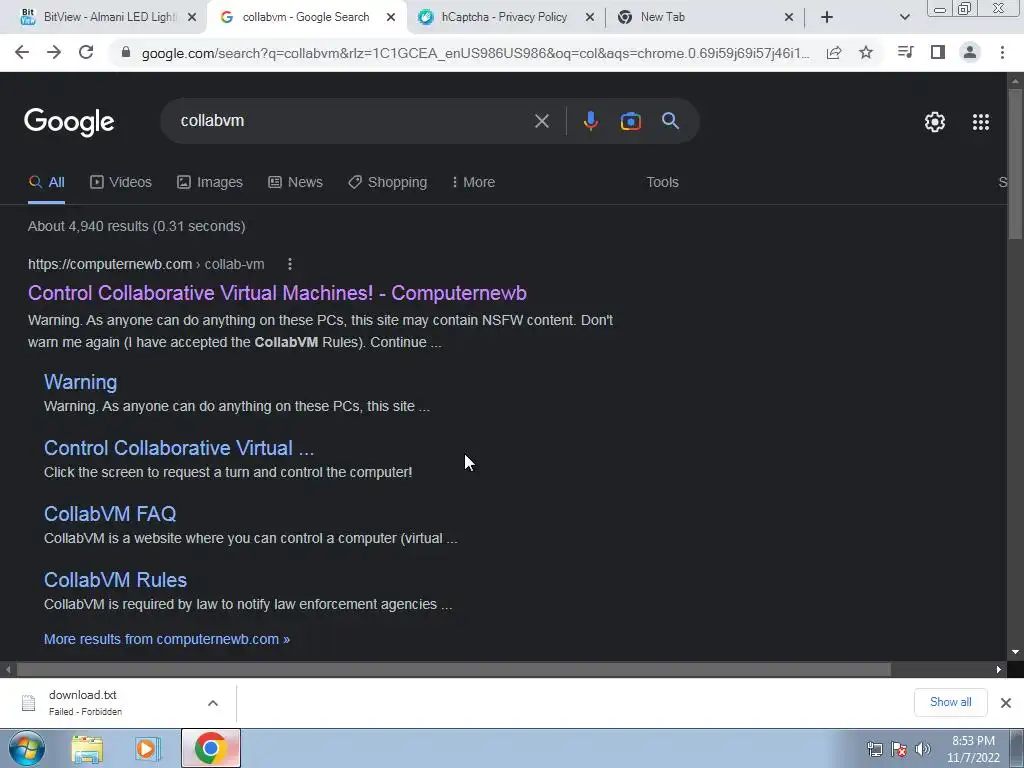Open the network icon in system tray
Screen dimensions: 1024x768
[874, 749]
